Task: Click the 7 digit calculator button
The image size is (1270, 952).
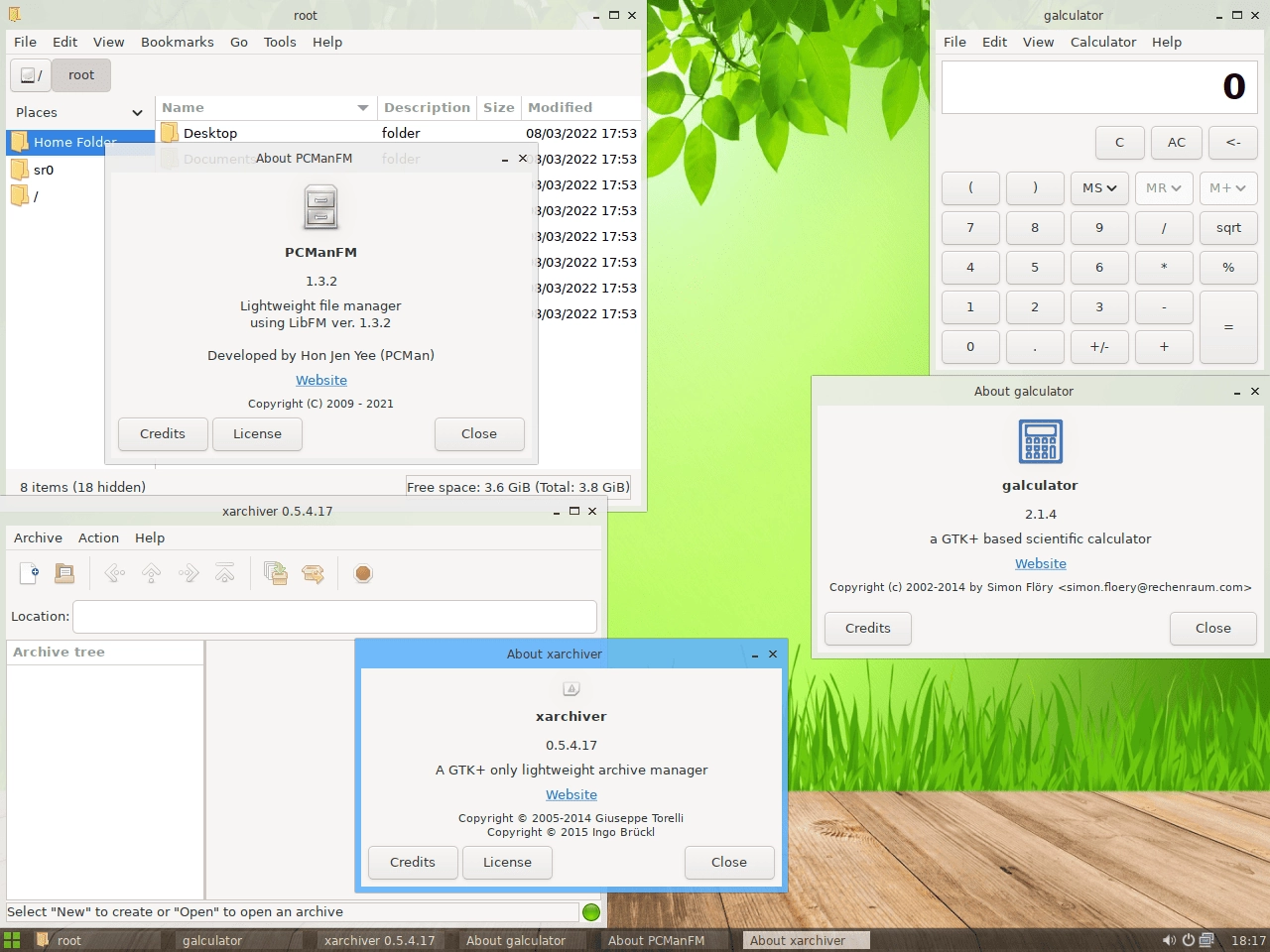Action: coord(970,228)
